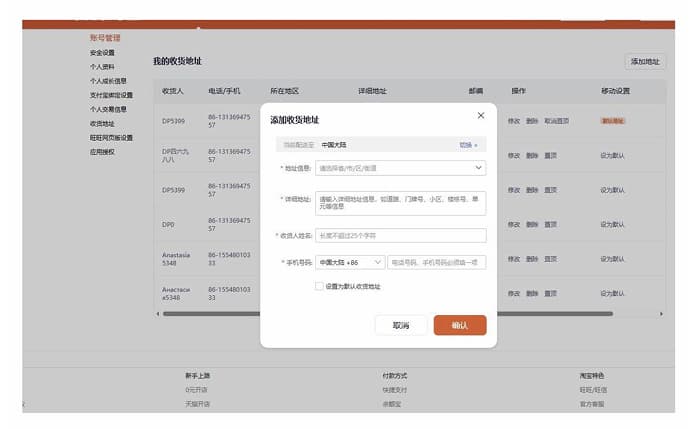Go to 支付宝绑定设置 in sidebar

coord(111,95)
